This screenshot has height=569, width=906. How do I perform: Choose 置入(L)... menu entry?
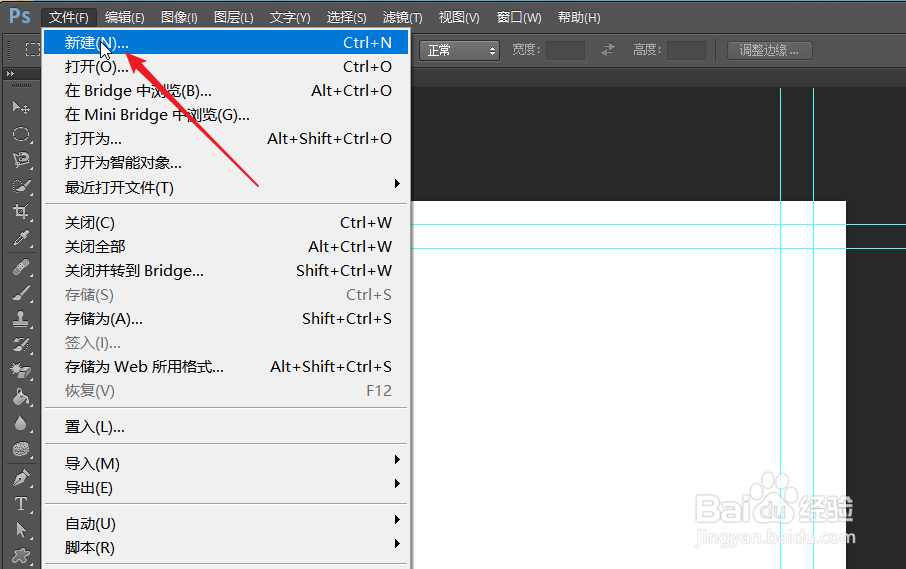coord(226,427)
